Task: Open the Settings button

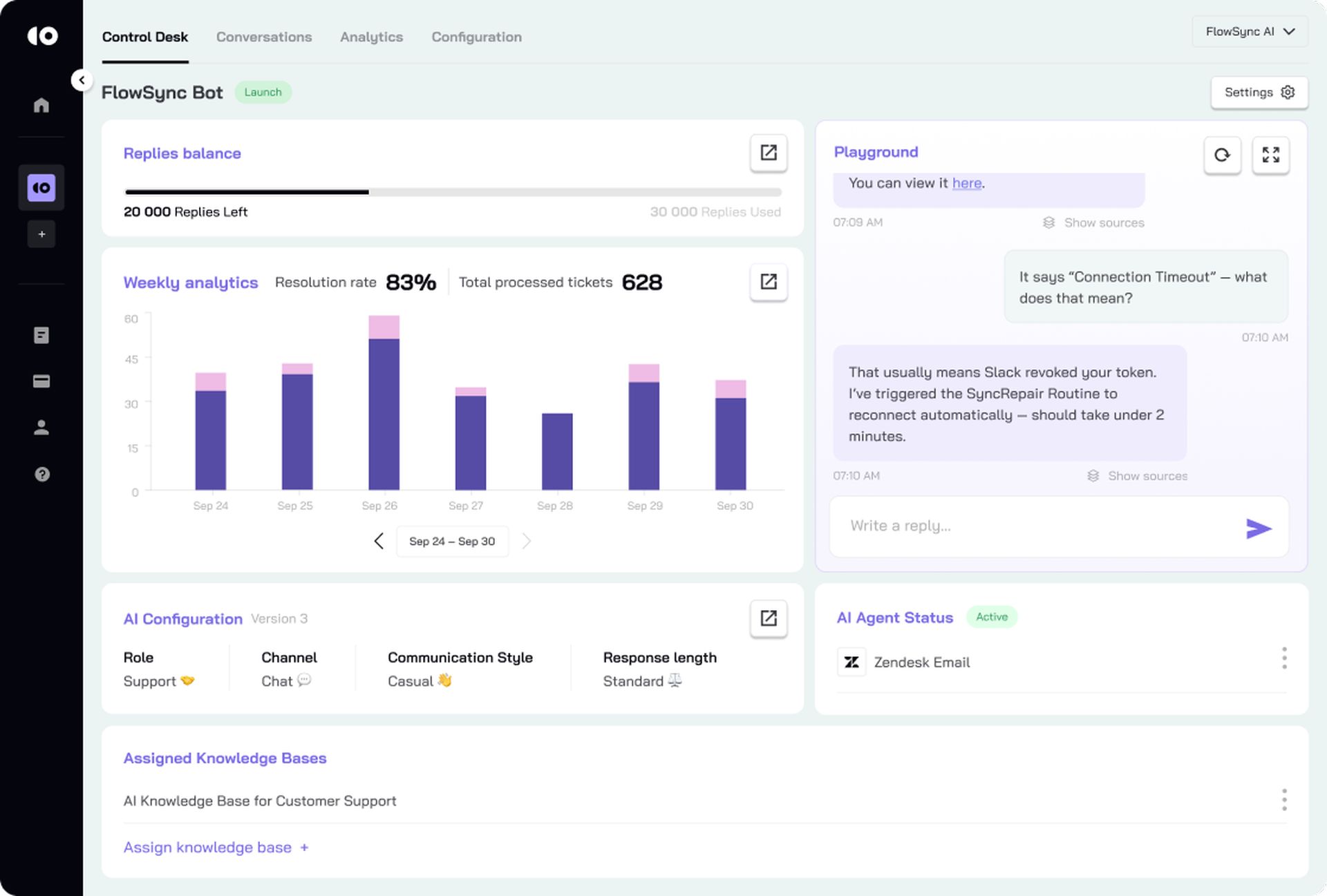Action: (1259, 92)
